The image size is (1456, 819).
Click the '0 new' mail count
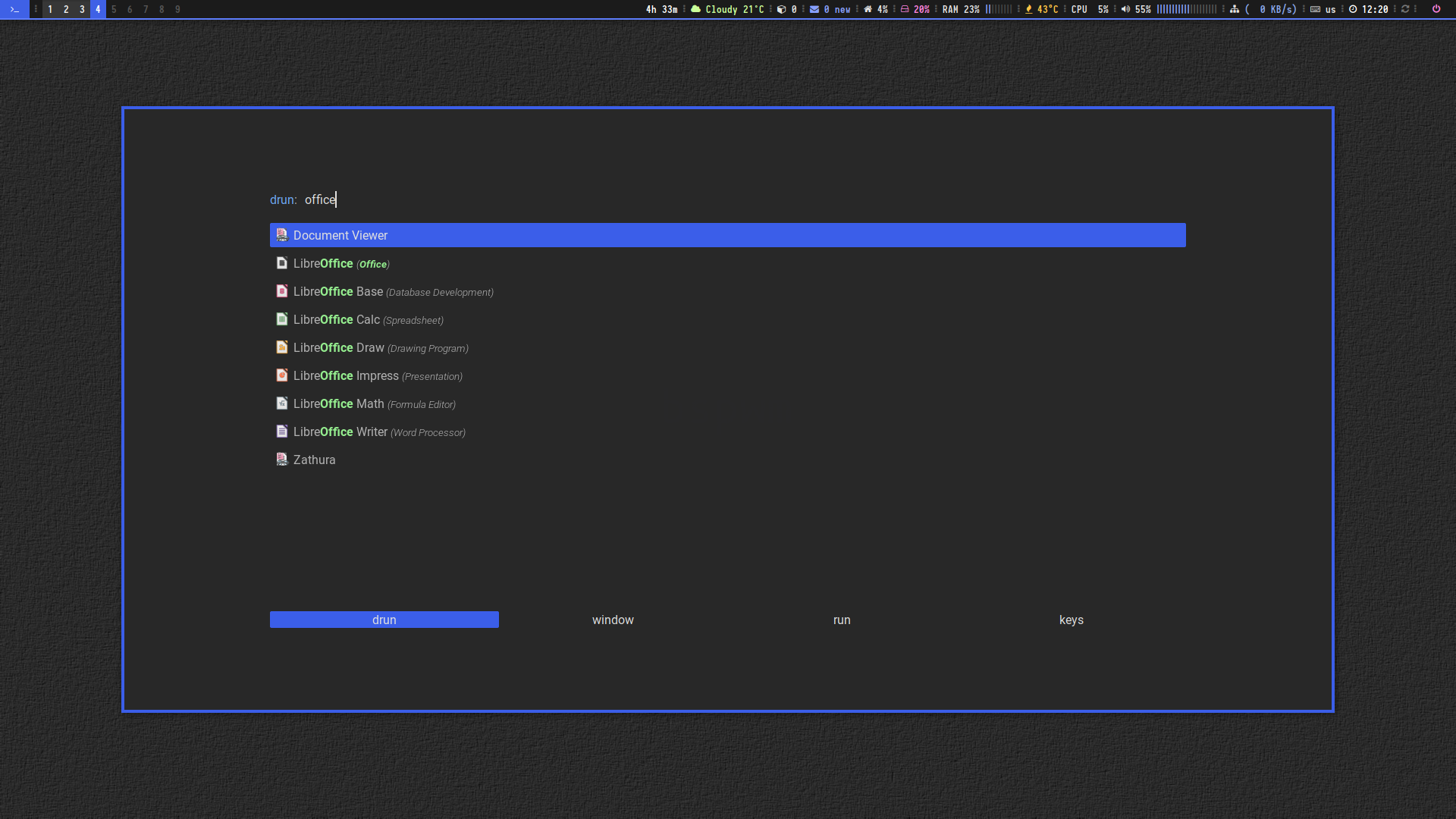click(837, 9)
